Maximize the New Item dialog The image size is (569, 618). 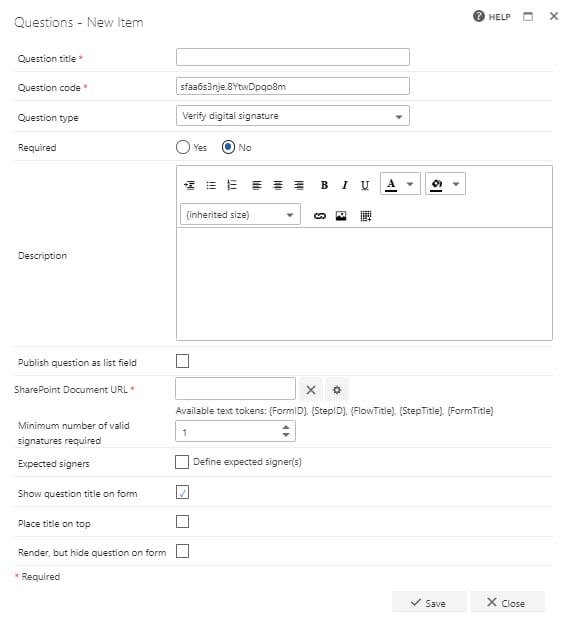528,16
